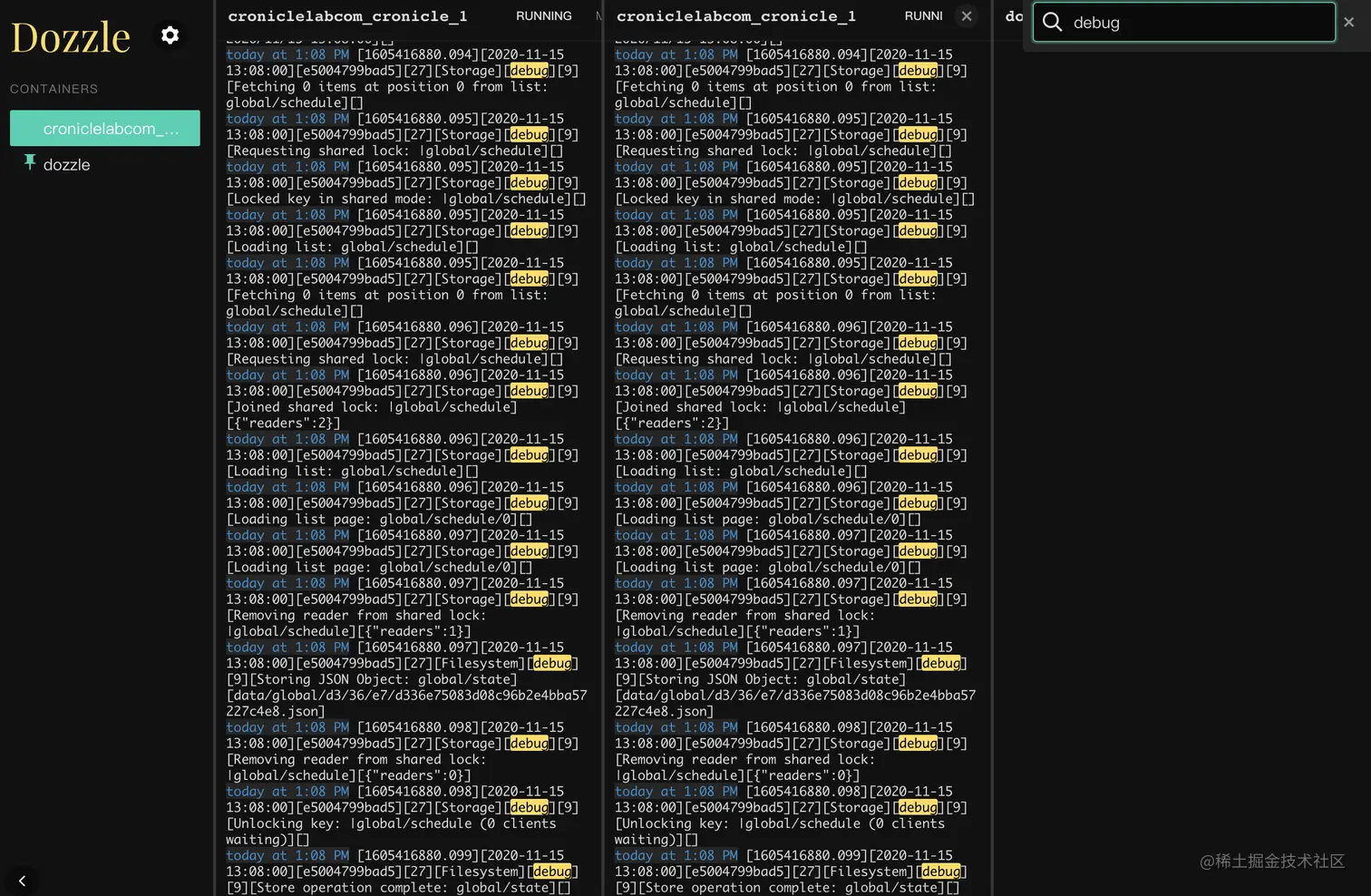This screenshot has width=1371, height=896.
Task: Close the right croniclelabcom_cronicle_1 log pane
Action: 967,16
